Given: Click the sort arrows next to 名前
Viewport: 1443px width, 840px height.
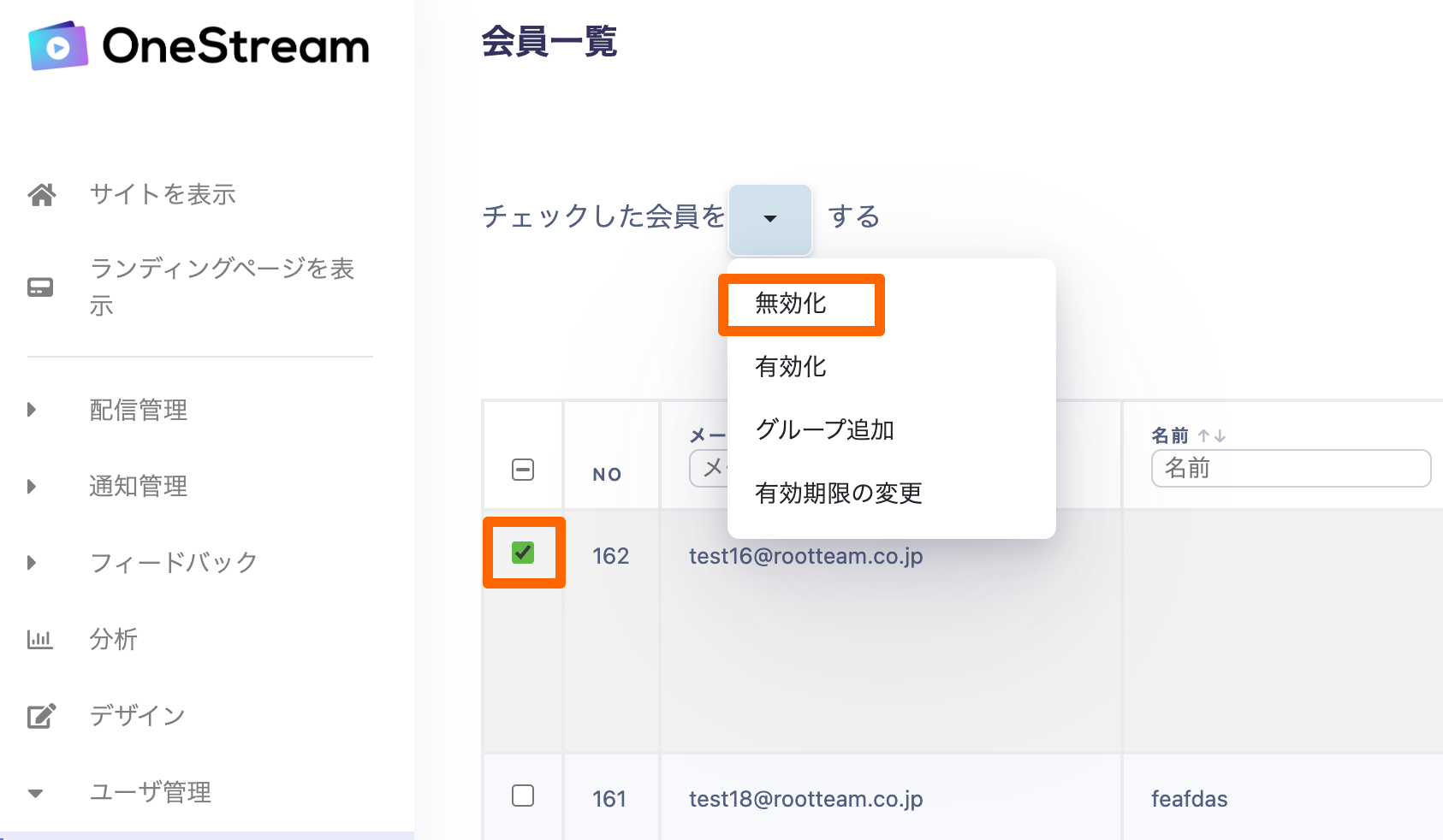Looking at the screenshot, I should pos(1211,436).
